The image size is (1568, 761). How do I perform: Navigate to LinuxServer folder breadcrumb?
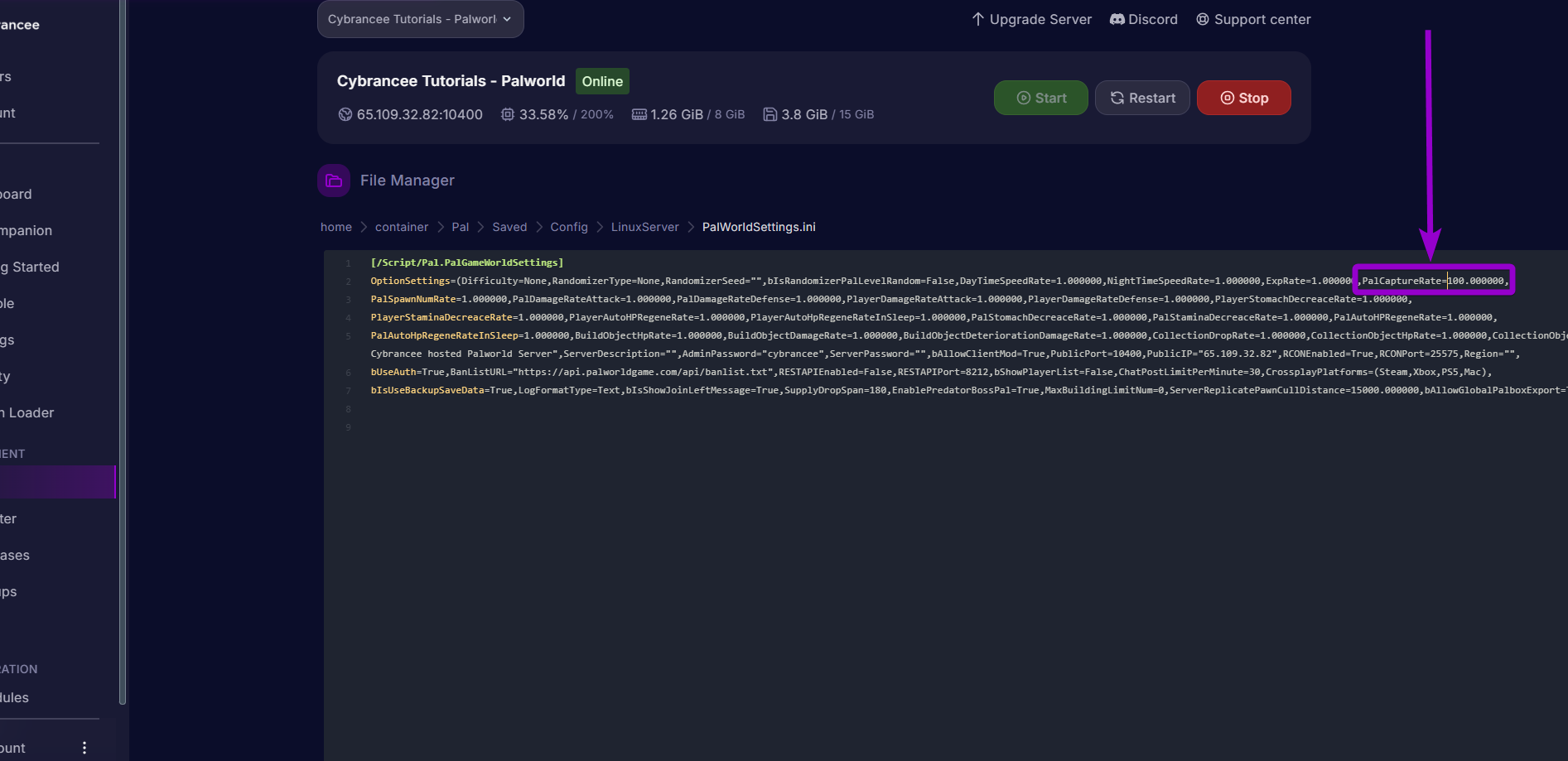[x=644, y=227]
